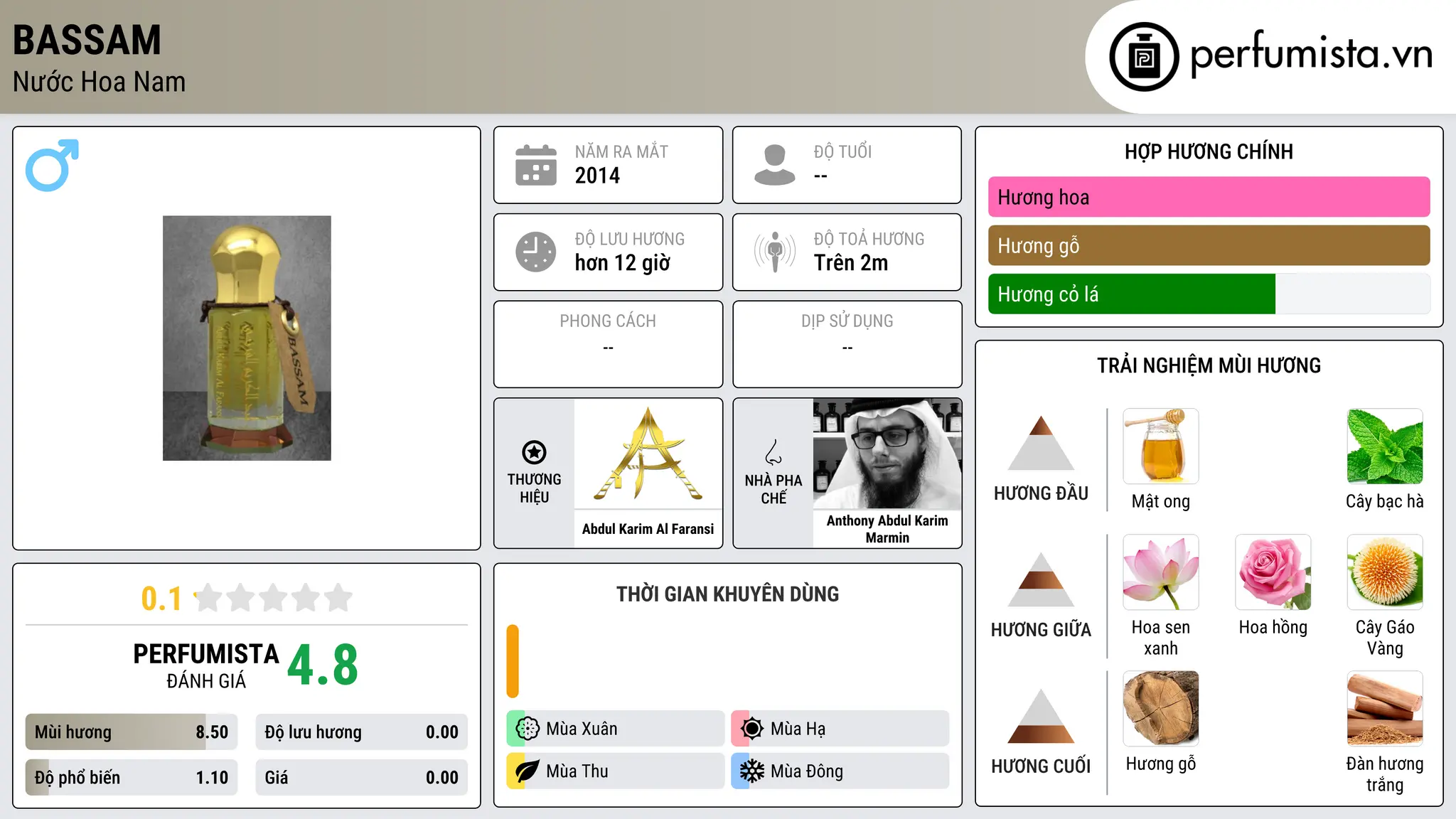Click the projection value Trên 2m
This screenshot has width=1456, height=819.
[x=851, y=263]
